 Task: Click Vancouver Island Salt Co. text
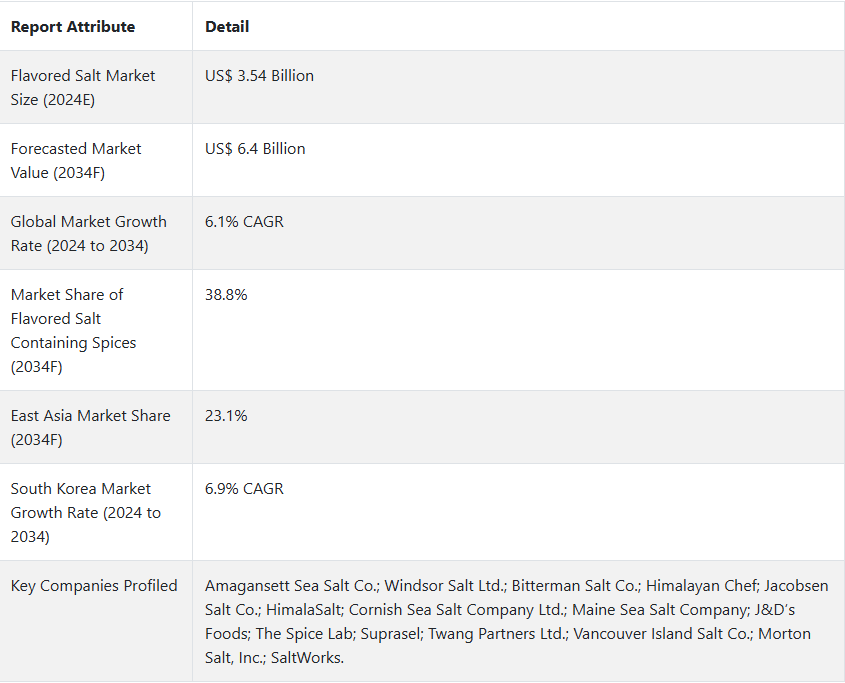[662, 634]
